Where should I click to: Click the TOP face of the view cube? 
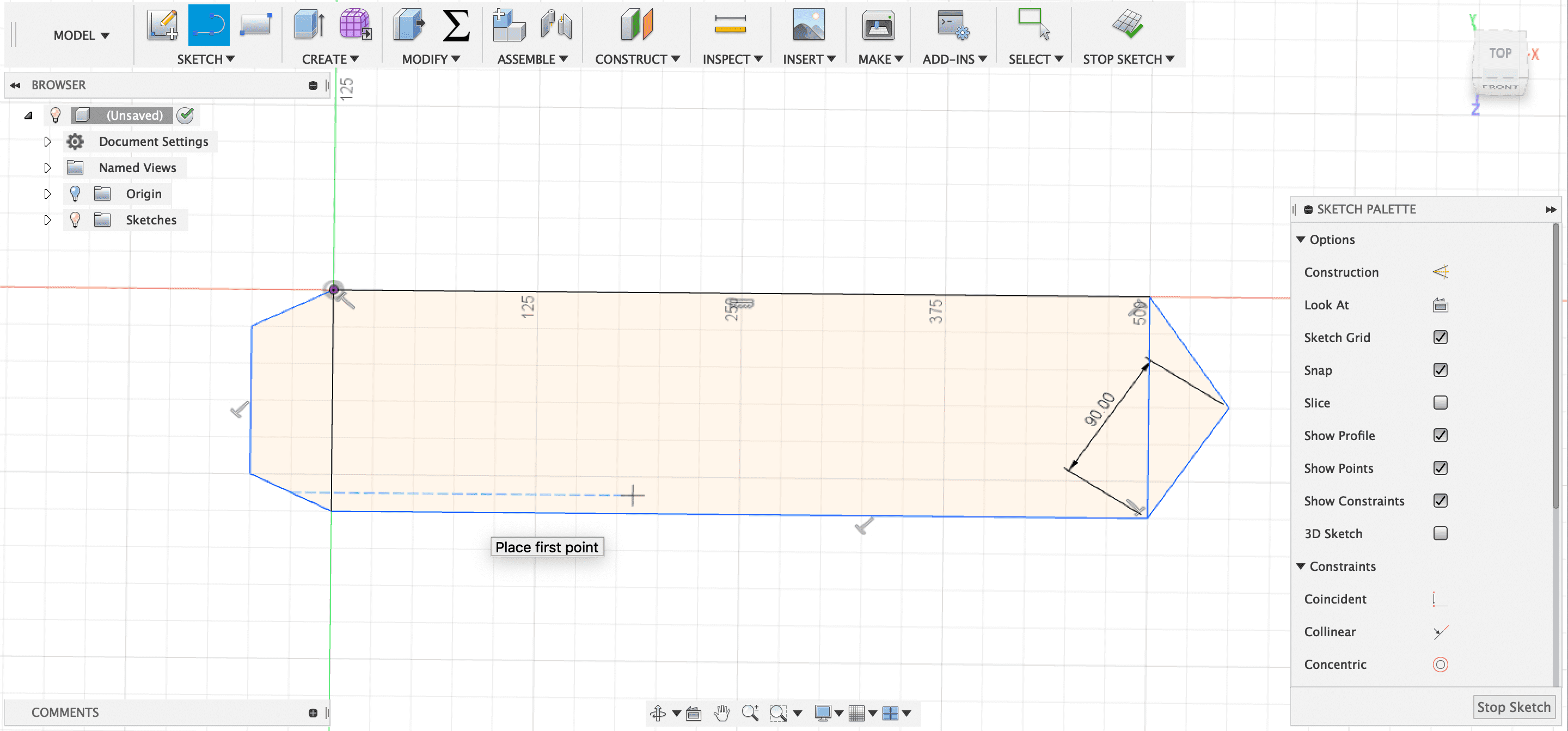[1500, 53]
